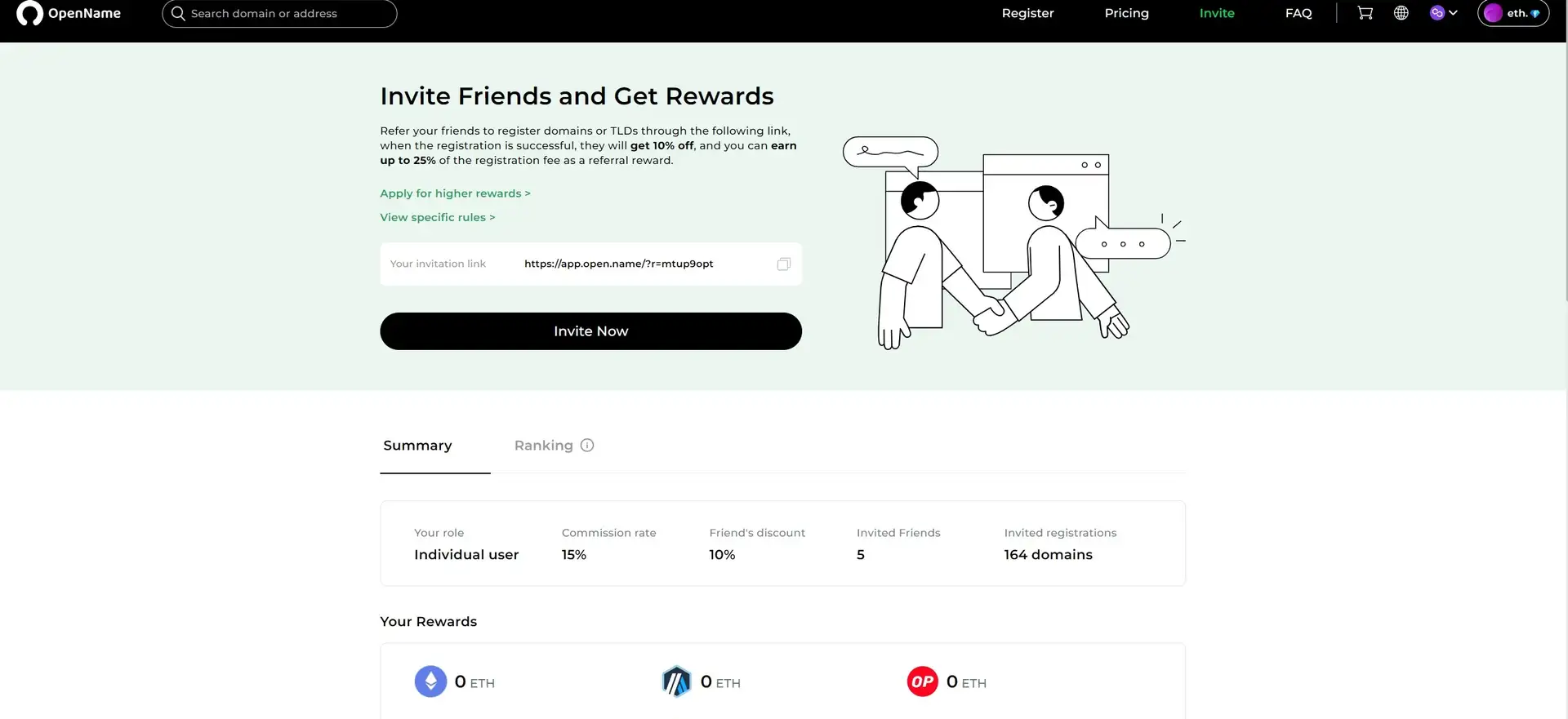1568x719 pixels.
Task: Open View specific rules link
Action: [437, 217]
